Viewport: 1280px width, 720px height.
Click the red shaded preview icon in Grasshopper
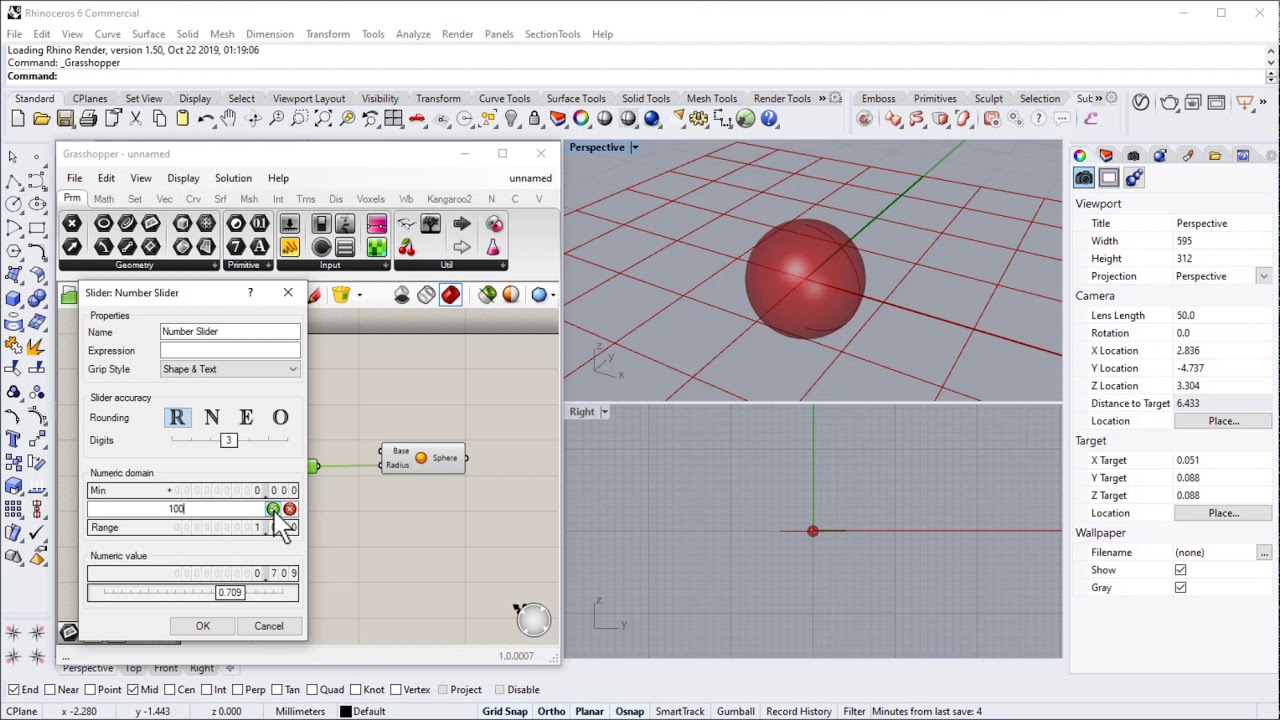[450, 295]
